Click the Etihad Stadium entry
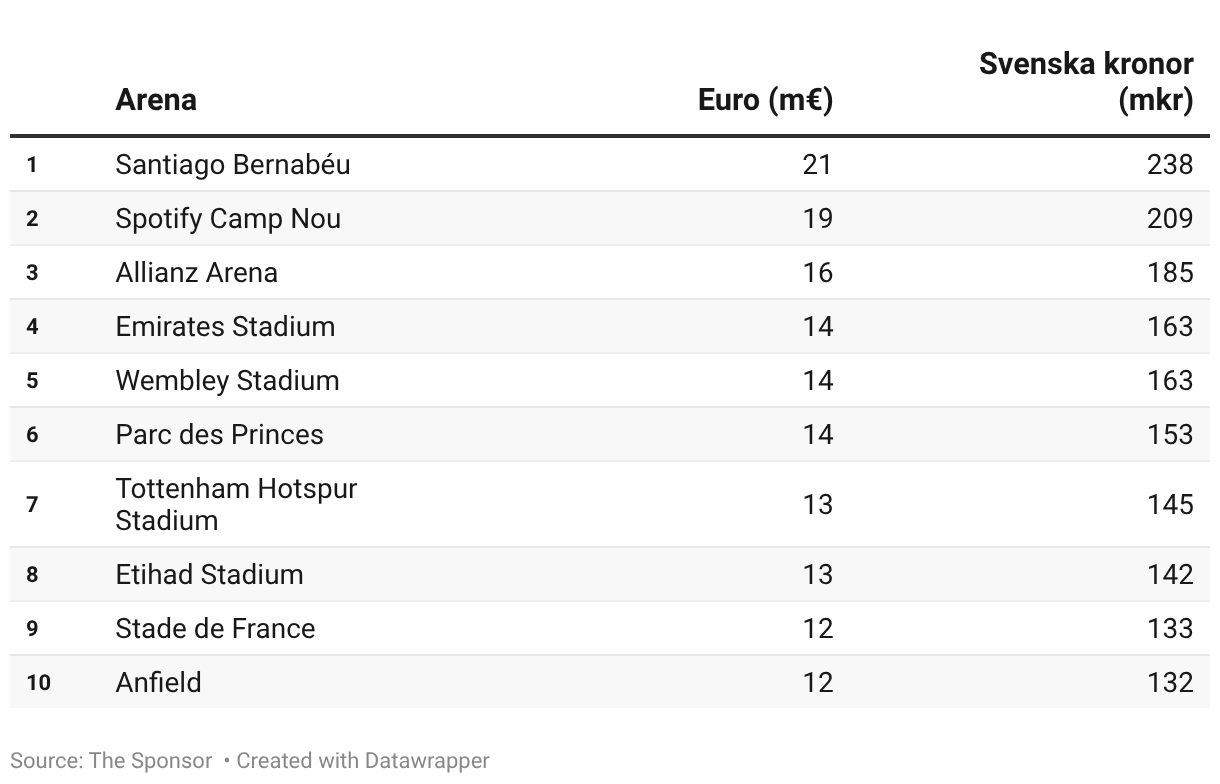Viewport: 1220px width, 784px height. [209, 574]
